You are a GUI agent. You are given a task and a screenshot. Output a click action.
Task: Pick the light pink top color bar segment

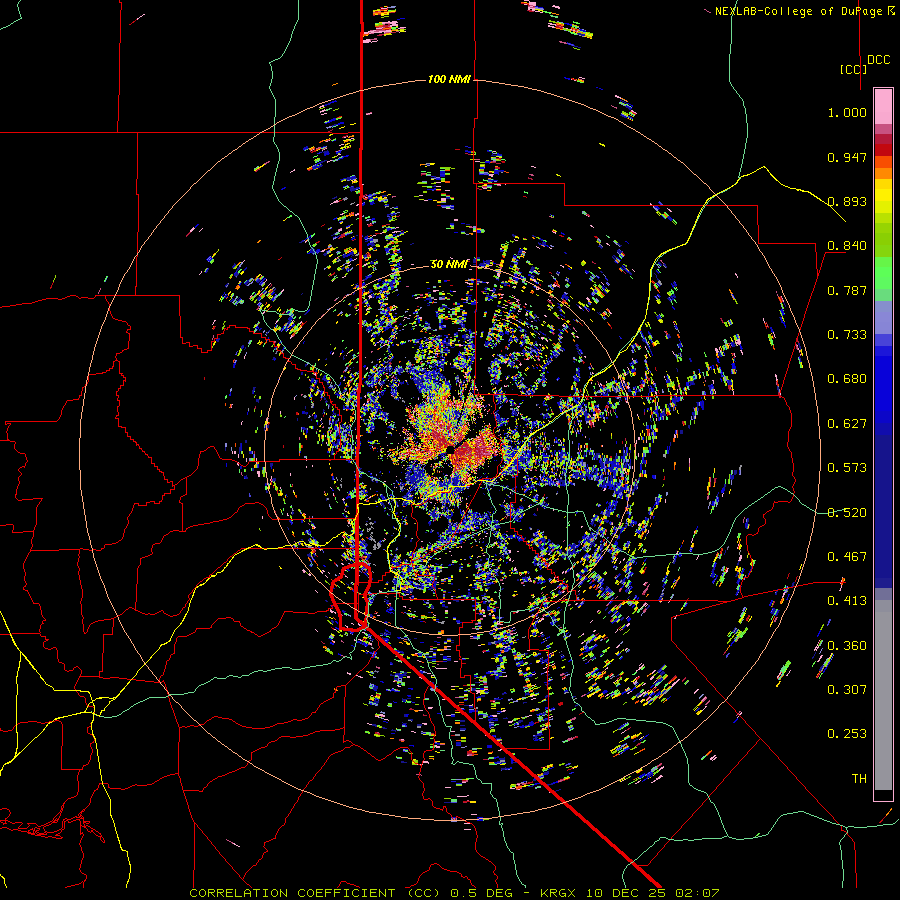pyautogui.click(x=883, y=106)
